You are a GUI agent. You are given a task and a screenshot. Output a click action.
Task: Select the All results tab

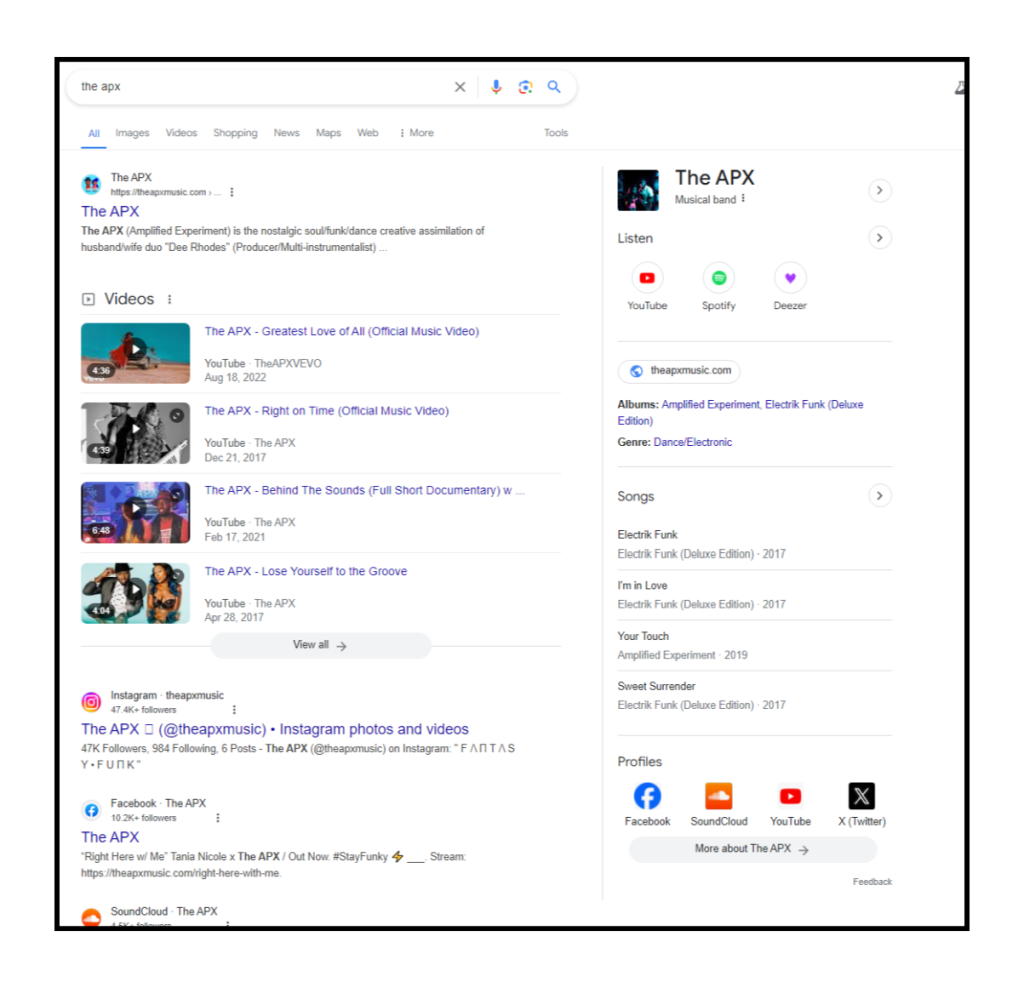coord(94,133)
